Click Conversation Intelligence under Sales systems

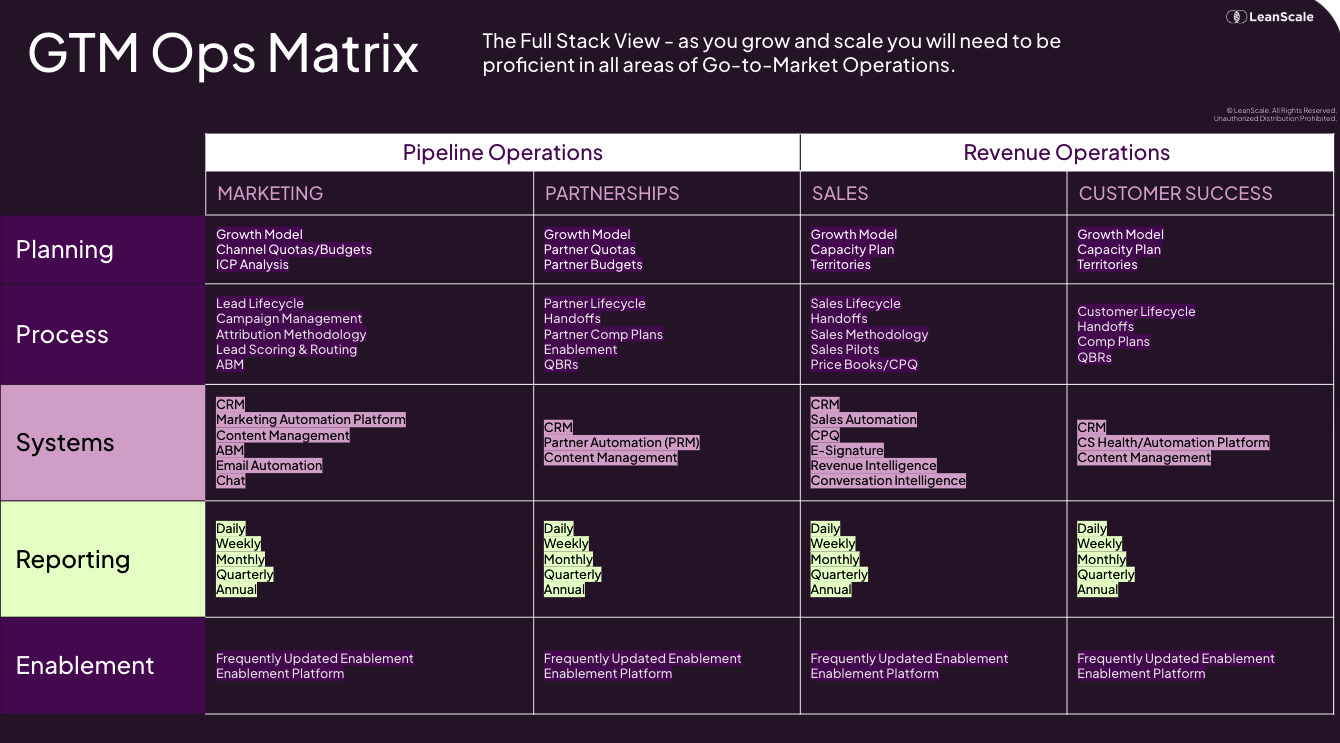888,480
